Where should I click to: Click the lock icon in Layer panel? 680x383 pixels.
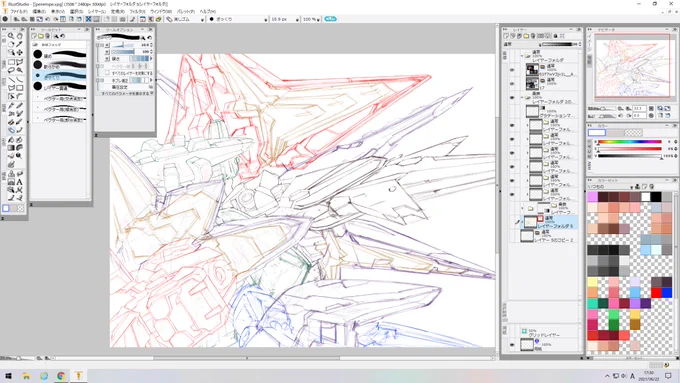click(x=555, y=36)
